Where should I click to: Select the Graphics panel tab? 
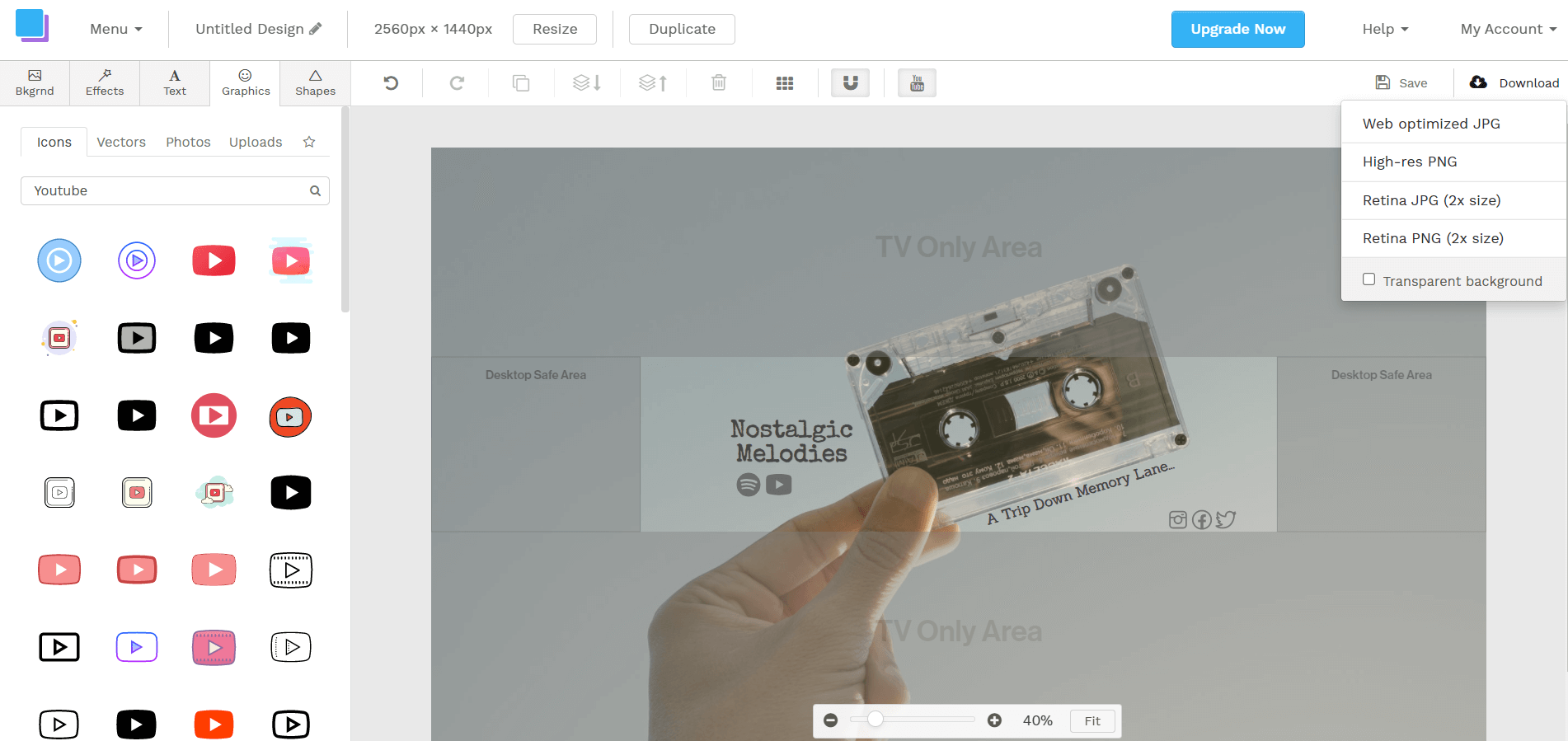point(246,83)
